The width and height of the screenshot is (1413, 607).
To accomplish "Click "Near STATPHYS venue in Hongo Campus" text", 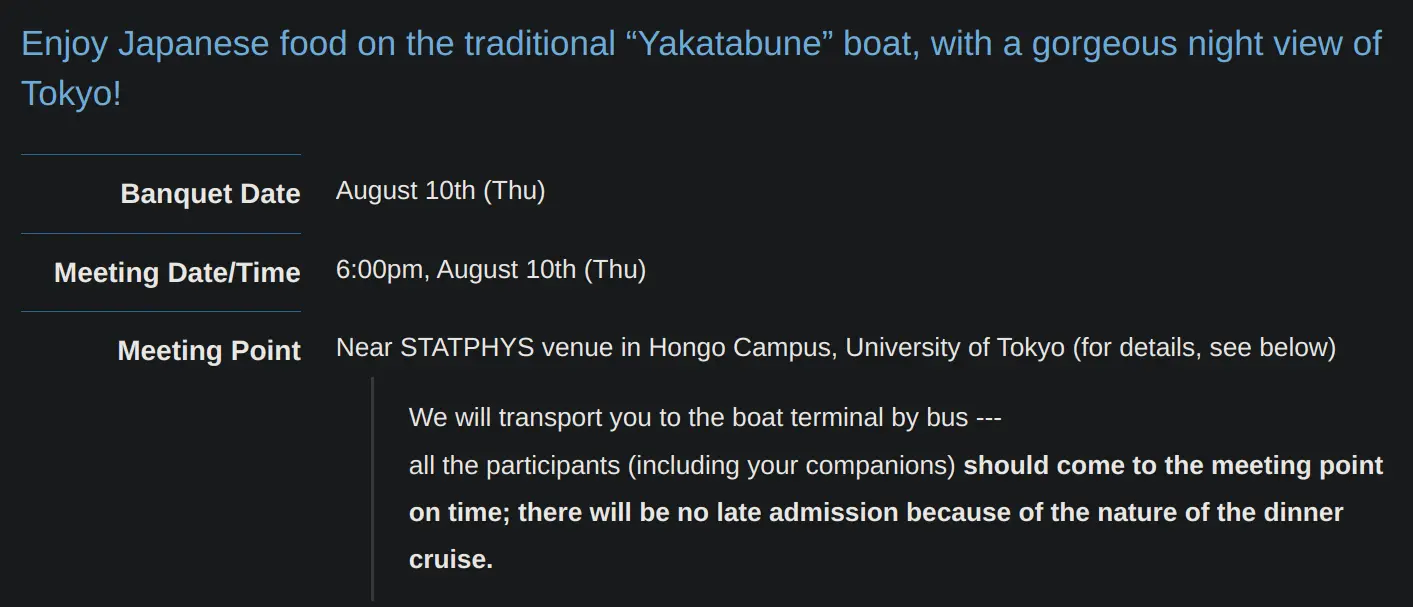I will (x=586, y=348).
